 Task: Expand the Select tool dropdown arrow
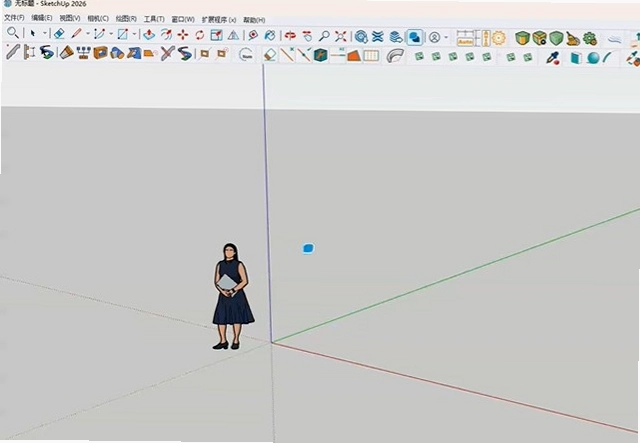click(44, 33)
